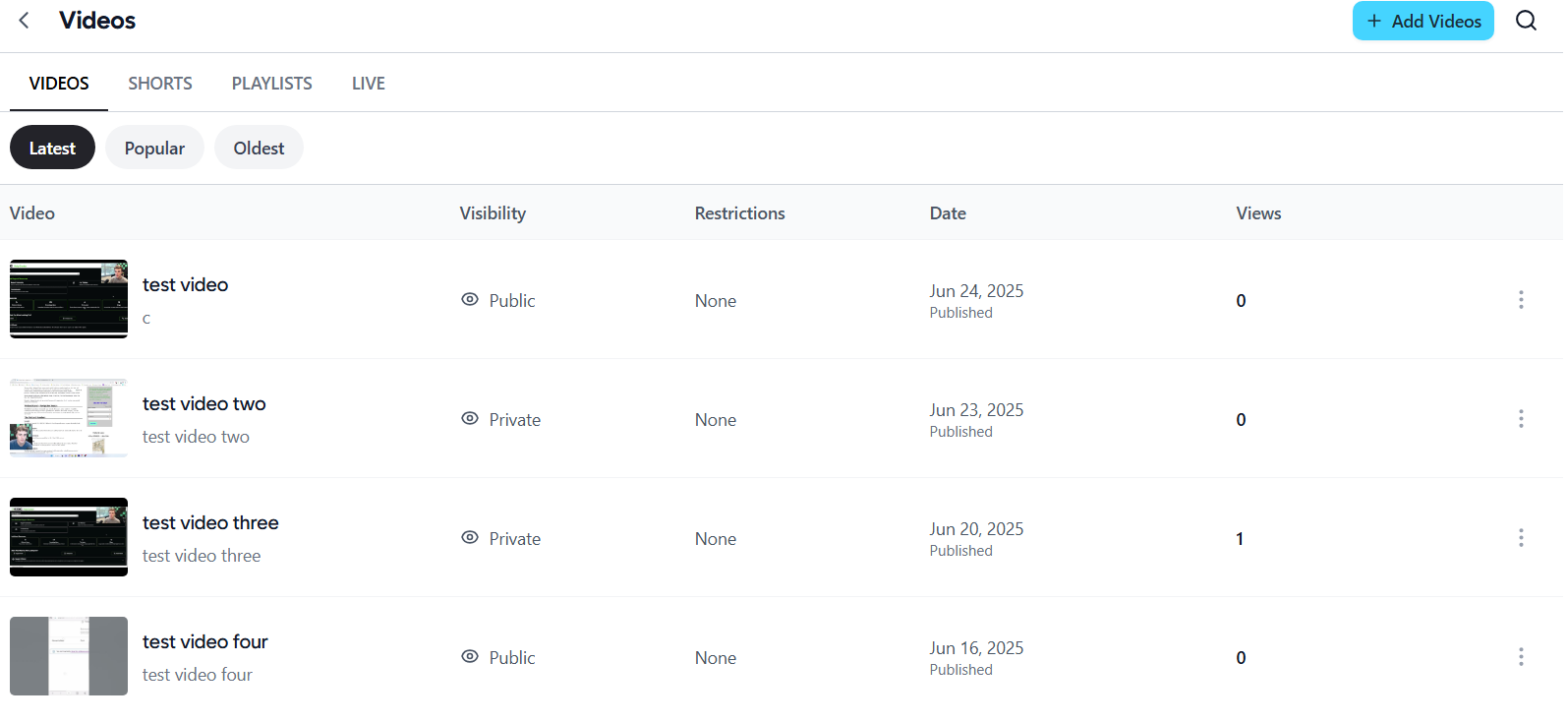Screen dimensions: 1568x723
Task: Click eye icon for test video four
Action: click(x=470, y=657)
